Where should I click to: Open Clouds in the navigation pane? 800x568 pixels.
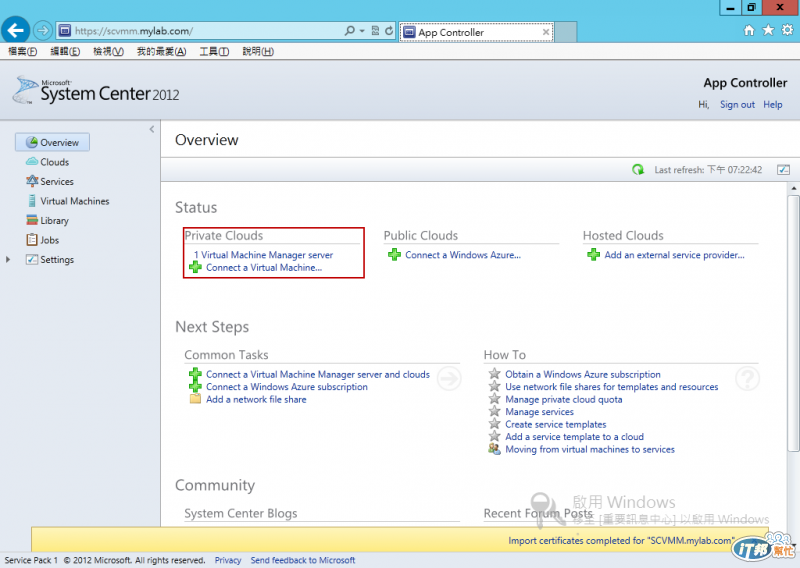[x=48, y=162]
